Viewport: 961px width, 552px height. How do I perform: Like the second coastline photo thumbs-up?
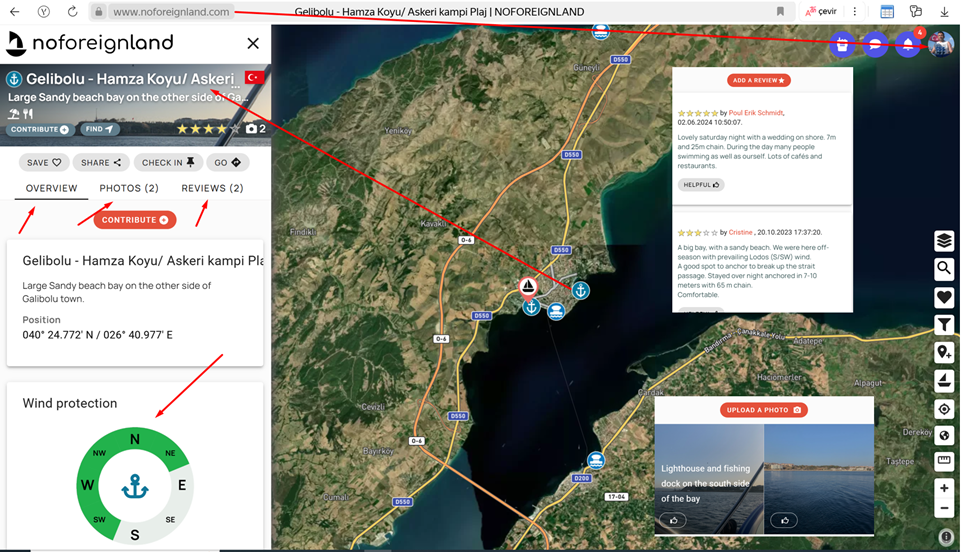click(784, 520)
